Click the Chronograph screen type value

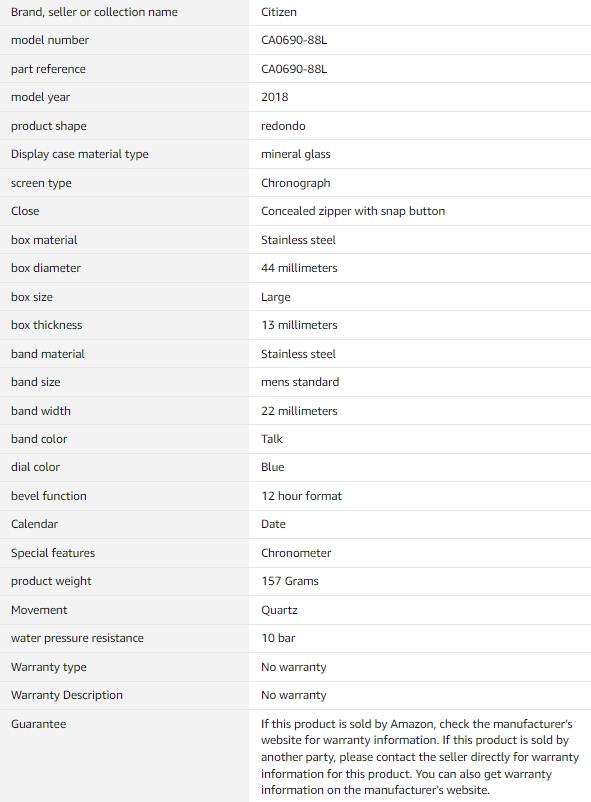pyautogui.click(x=295, y=183)
